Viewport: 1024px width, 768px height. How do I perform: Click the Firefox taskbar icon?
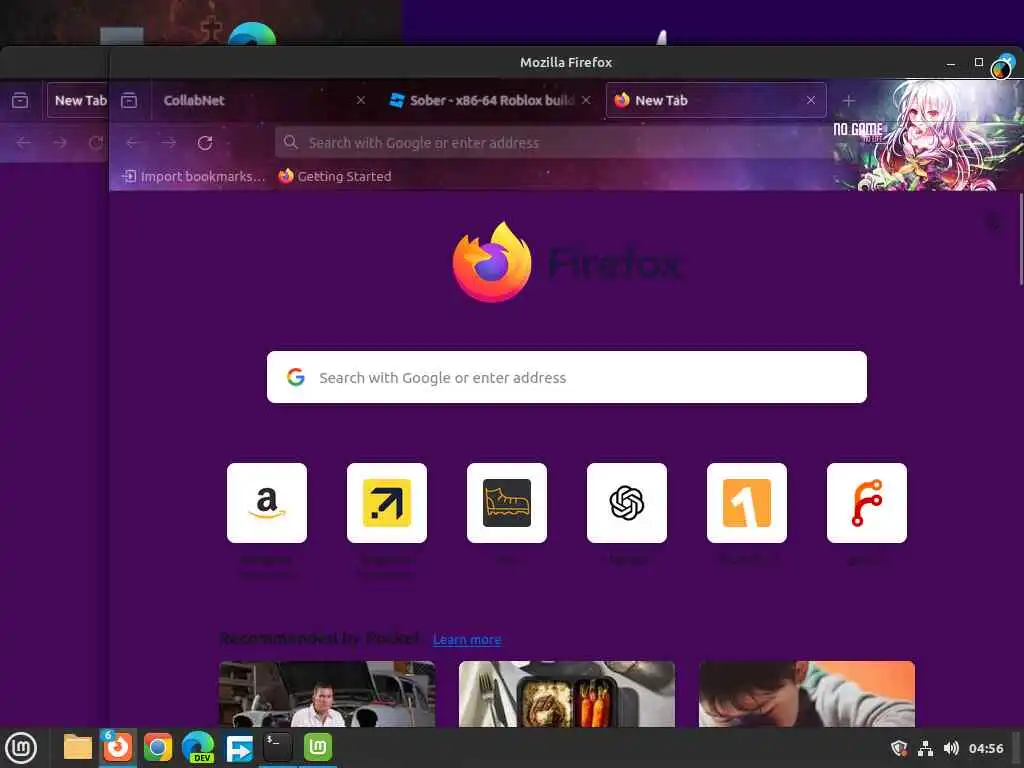pos(118,748)
